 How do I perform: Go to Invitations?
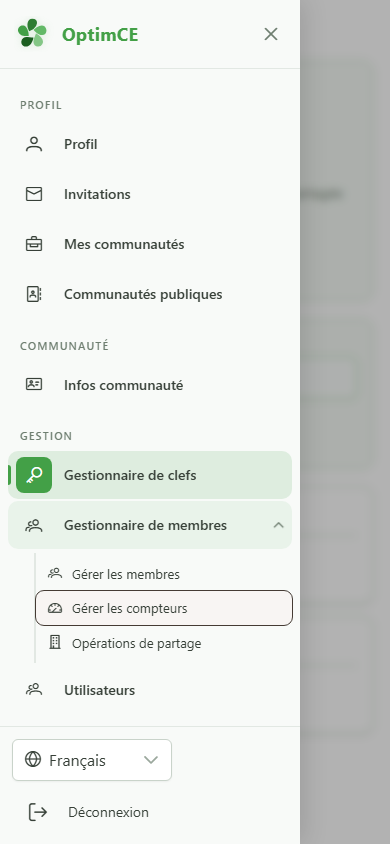pyautogui.click(x=150, y=194)
